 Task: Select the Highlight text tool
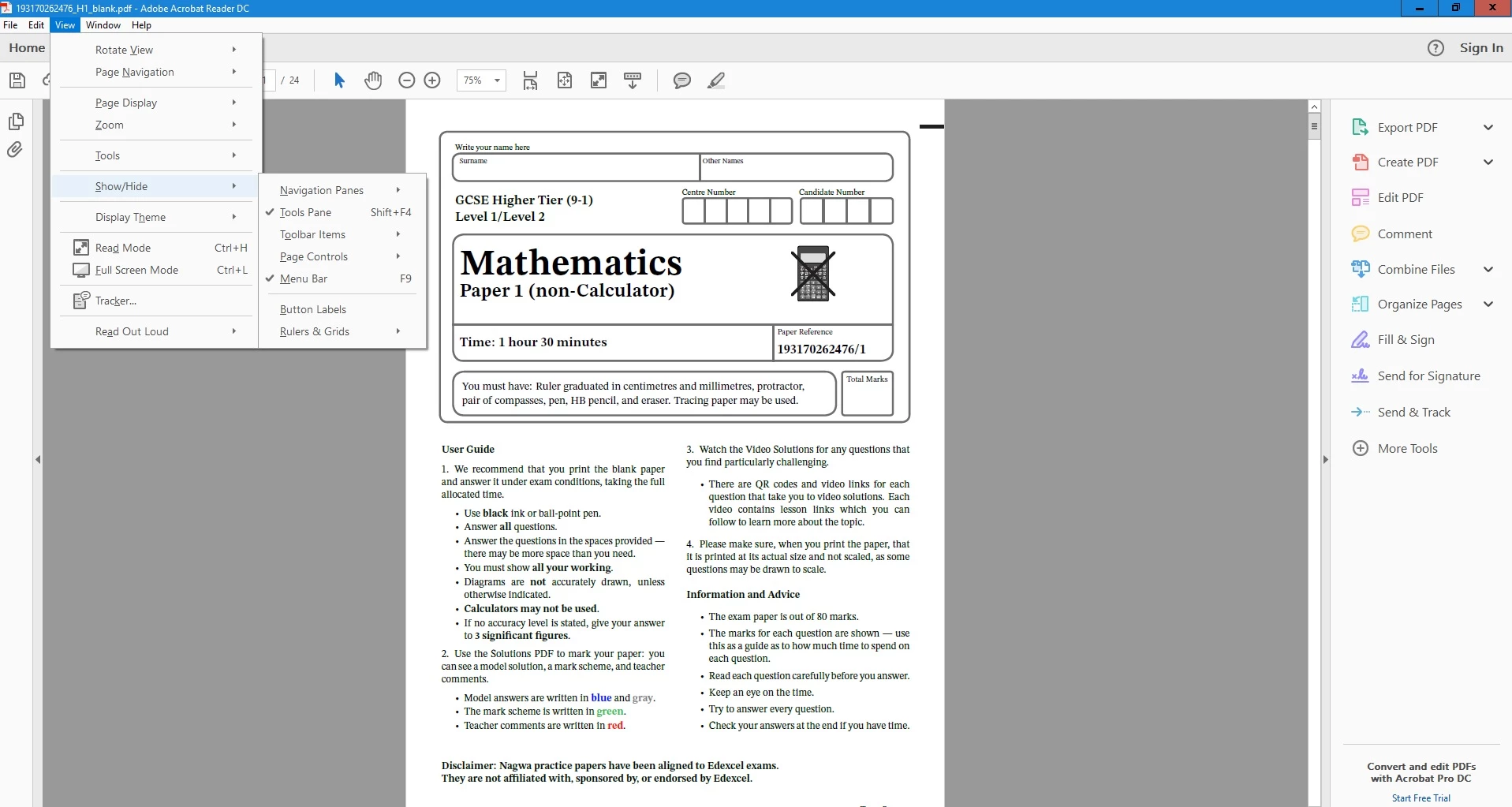(716, 80)
